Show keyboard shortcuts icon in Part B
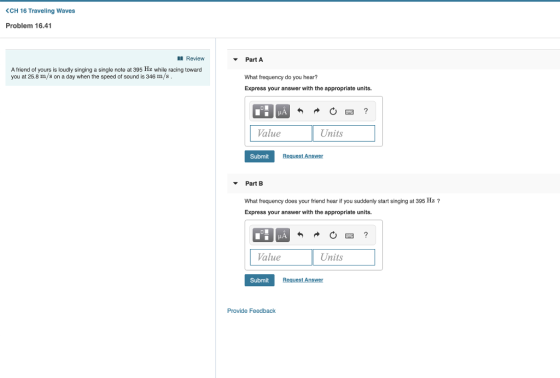The image size is (560, 378). [349, 235]
